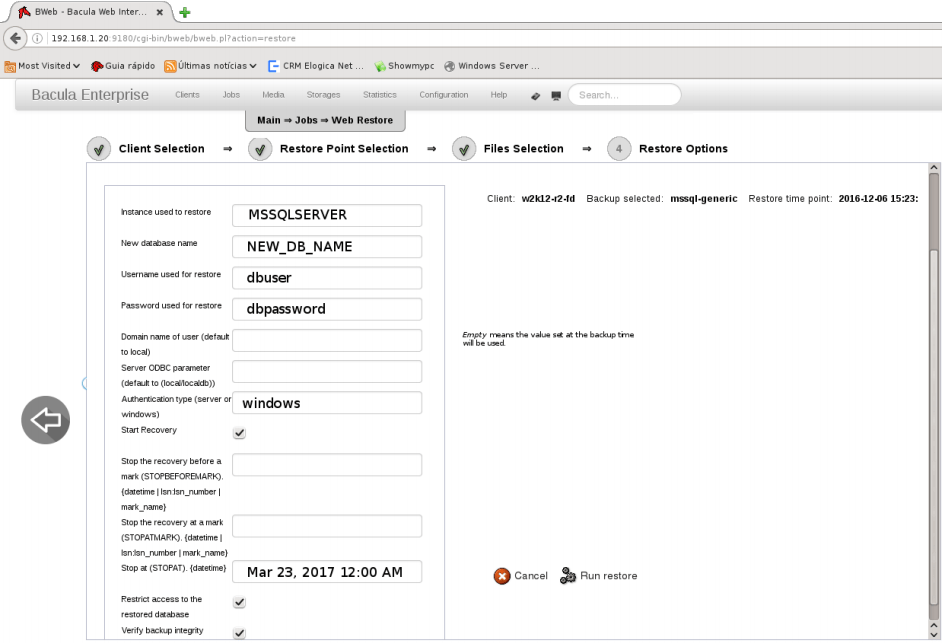Click the Client Selection step checkmark icon
This screenshot has height=643, width=942.
pos(99,149)
